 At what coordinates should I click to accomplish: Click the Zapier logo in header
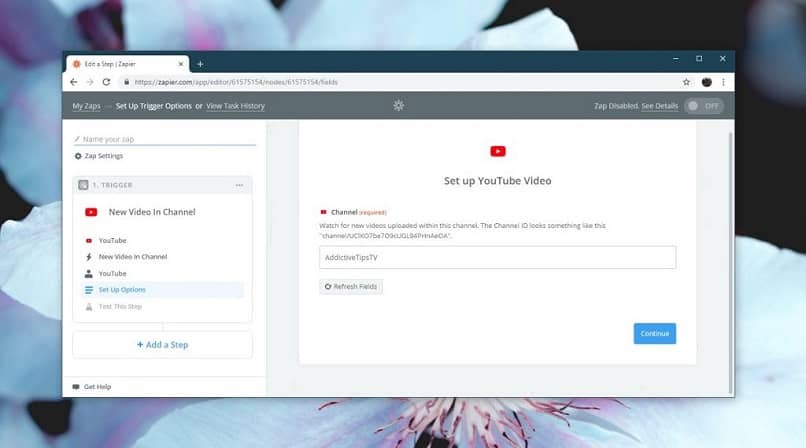click(398, 105)
